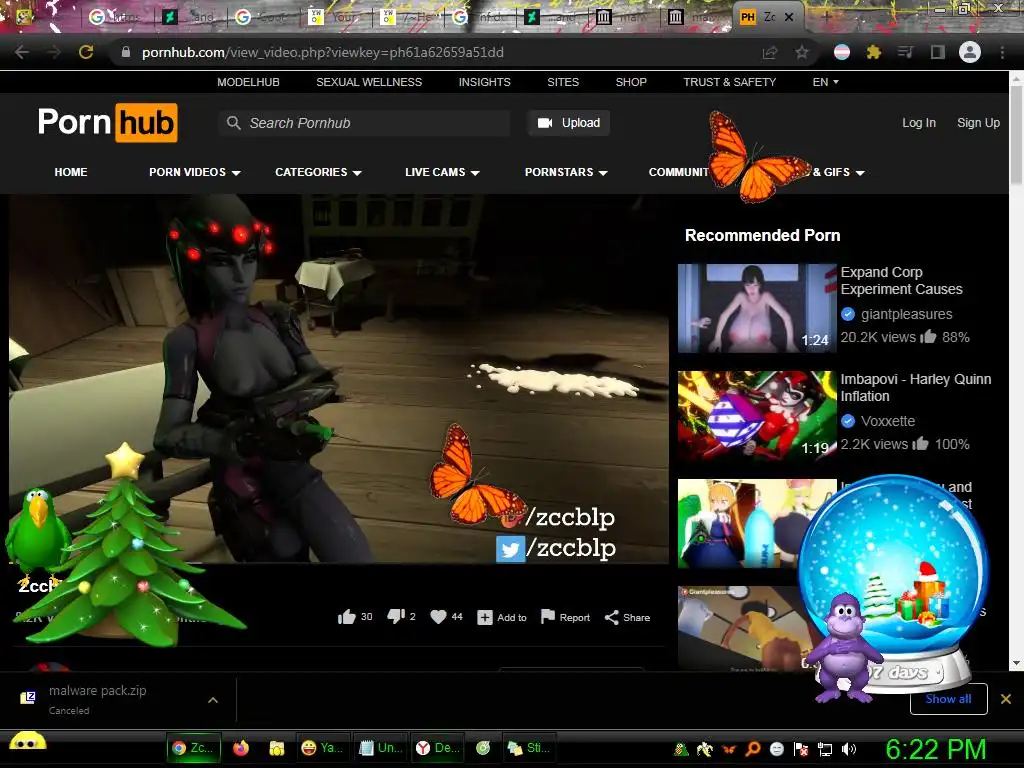This screenshot has width=1024, height=768.
Task: Close the active browser tab
Action: (789, 17)
